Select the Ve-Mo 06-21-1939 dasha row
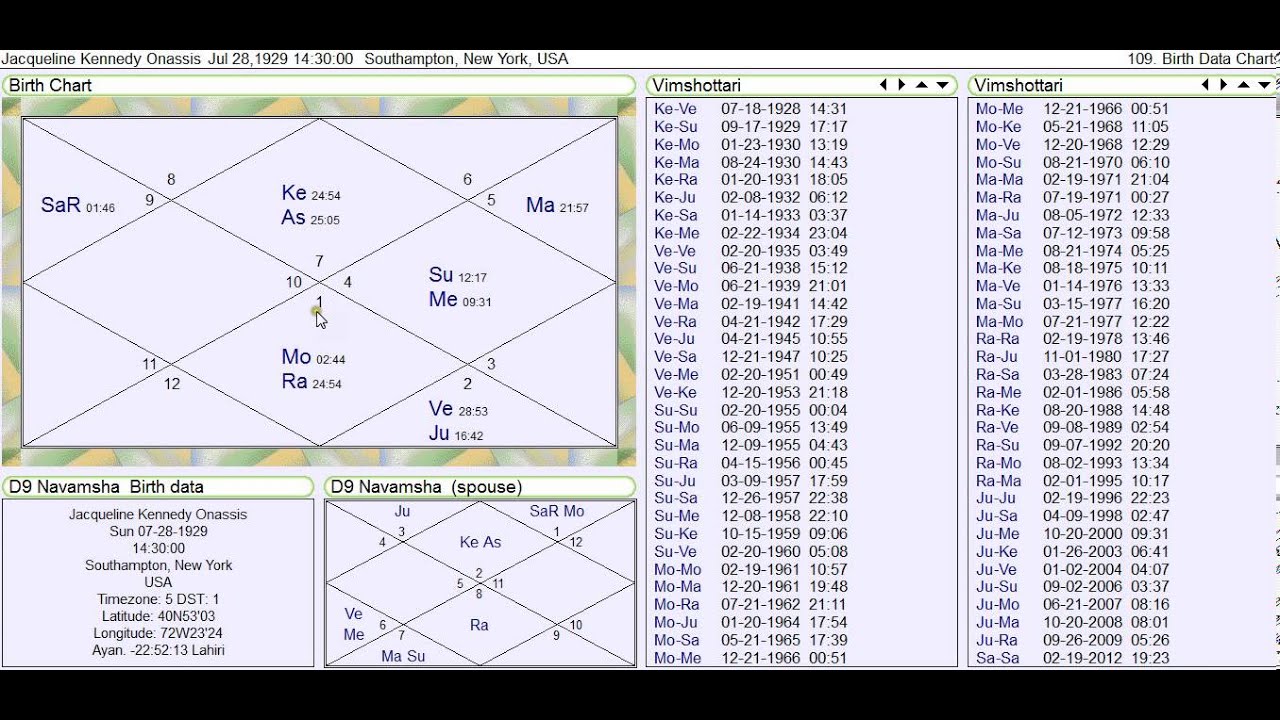Viewport: 1280px width, 720px height. 751,286
